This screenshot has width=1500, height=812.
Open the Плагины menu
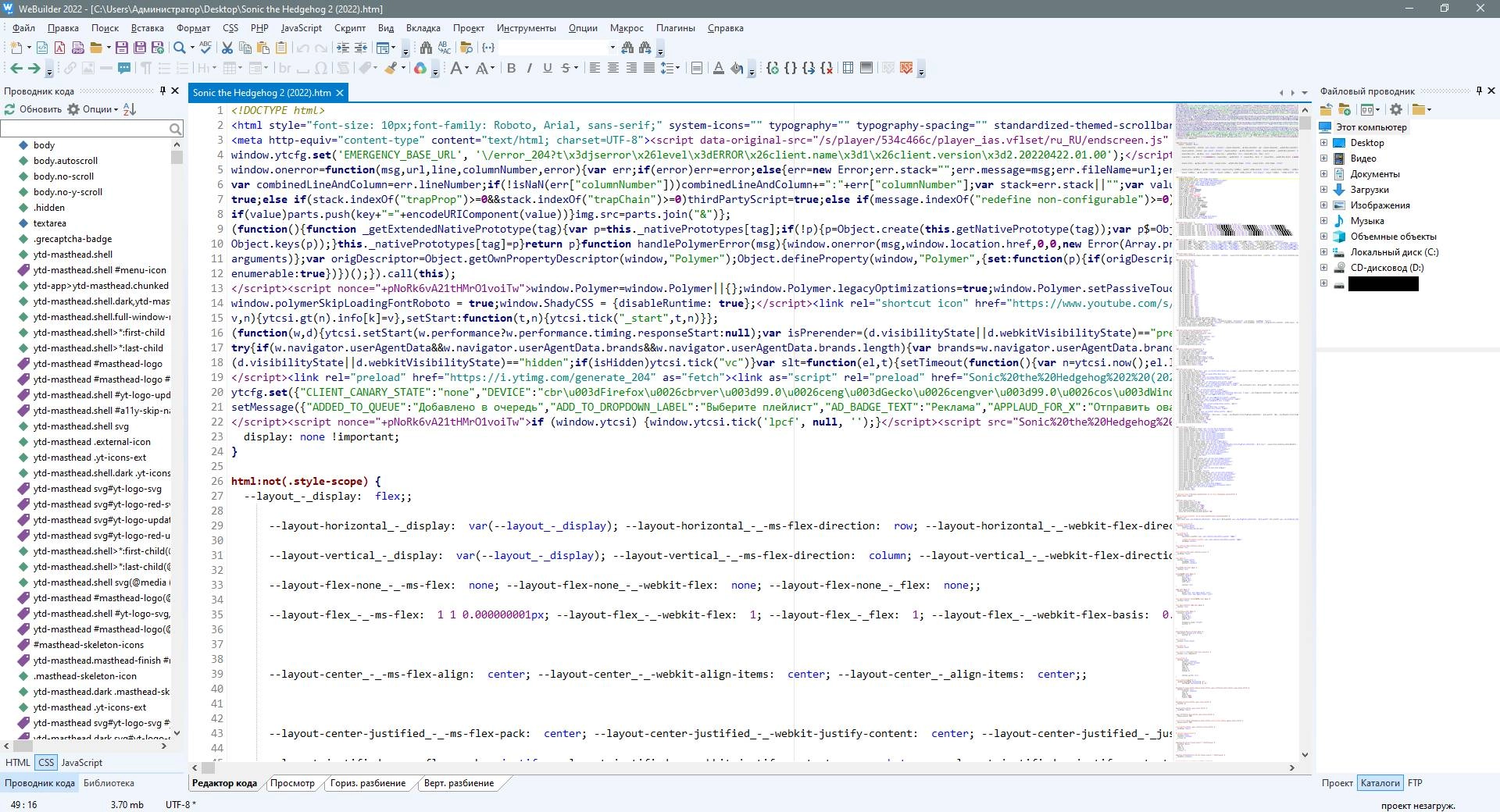pos(675,28)
